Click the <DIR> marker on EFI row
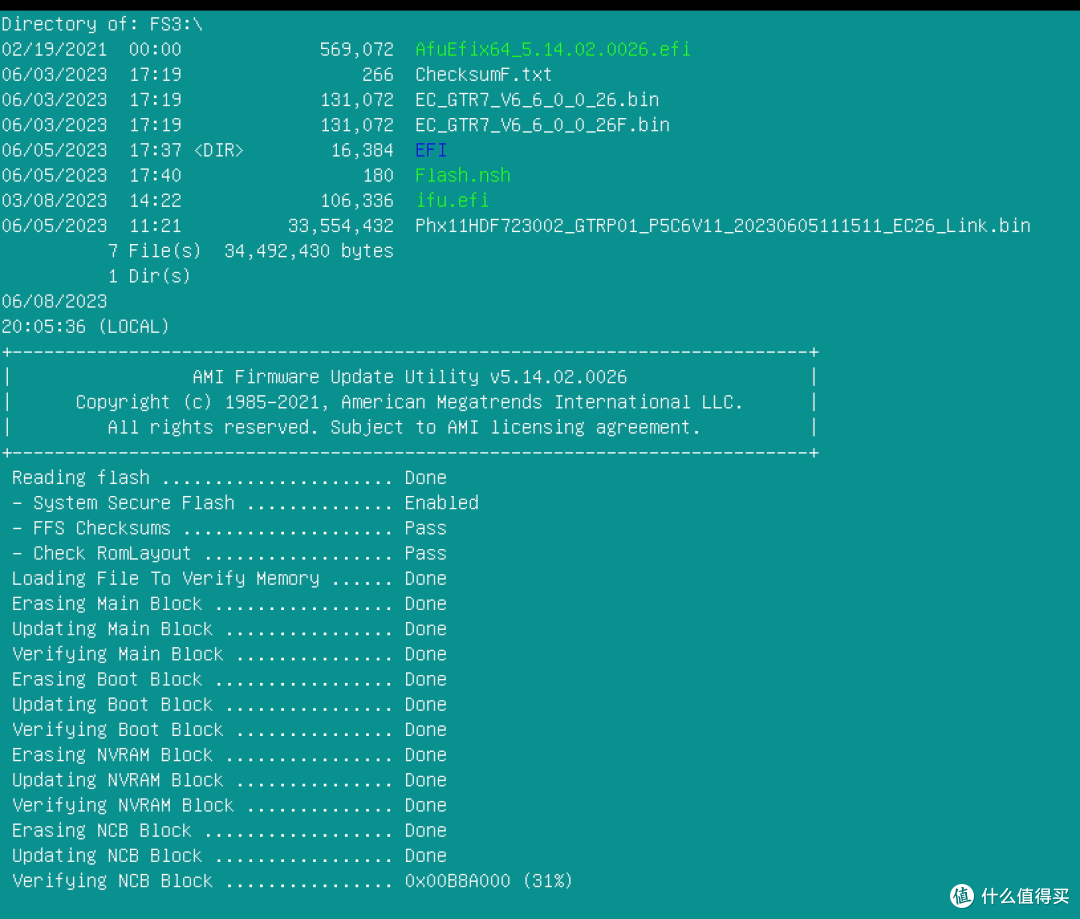The height and width of the screenshot is (919, 1080). coord(218,150)
